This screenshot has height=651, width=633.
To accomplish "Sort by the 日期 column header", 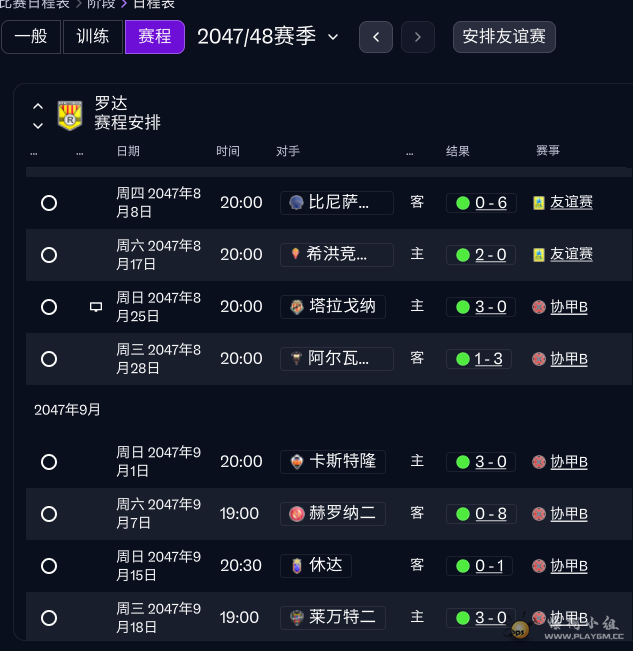I will [128, 151].
